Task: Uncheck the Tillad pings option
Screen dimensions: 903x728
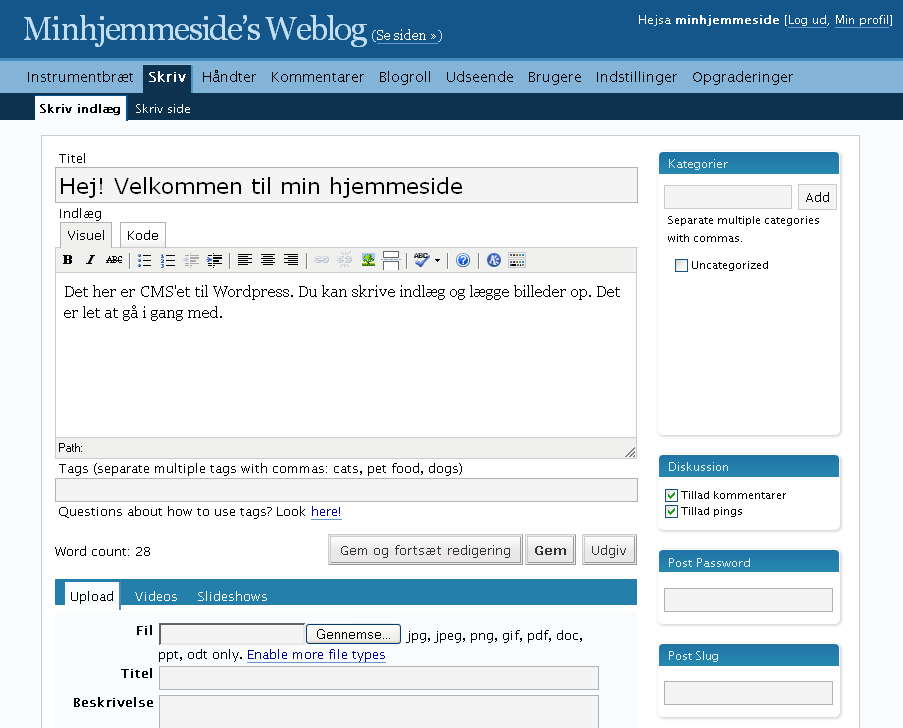Action: (672, 511)
